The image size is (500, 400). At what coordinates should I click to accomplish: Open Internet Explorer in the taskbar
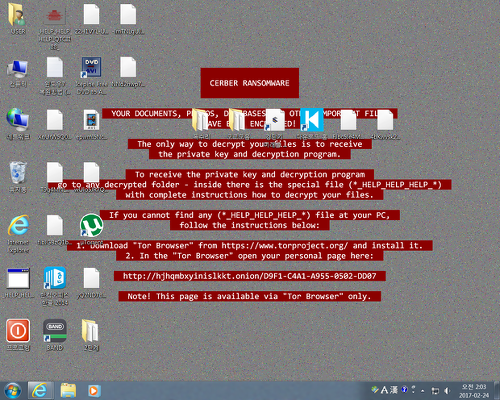tap(40, 391)
